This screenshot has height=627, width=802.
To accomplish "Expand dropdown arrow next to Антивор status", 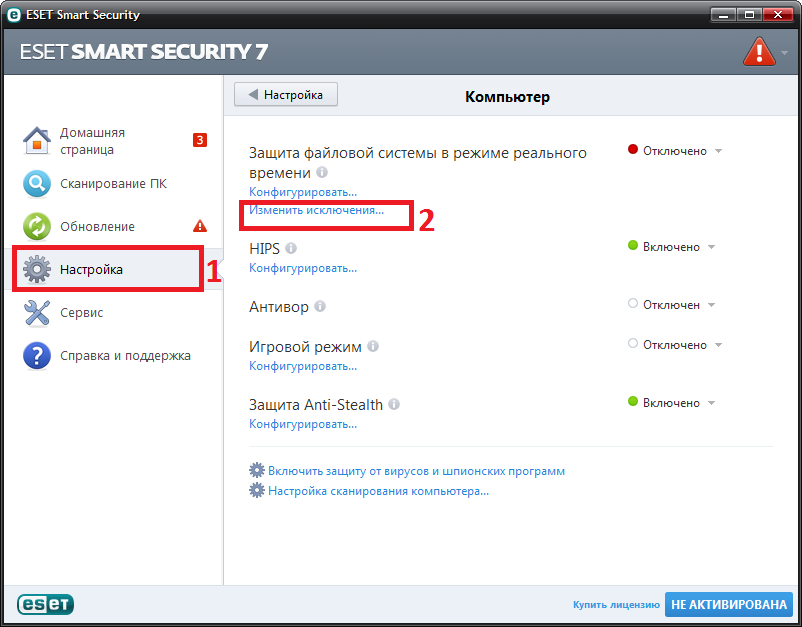I will pyautogui.click(x=711, y=305).
